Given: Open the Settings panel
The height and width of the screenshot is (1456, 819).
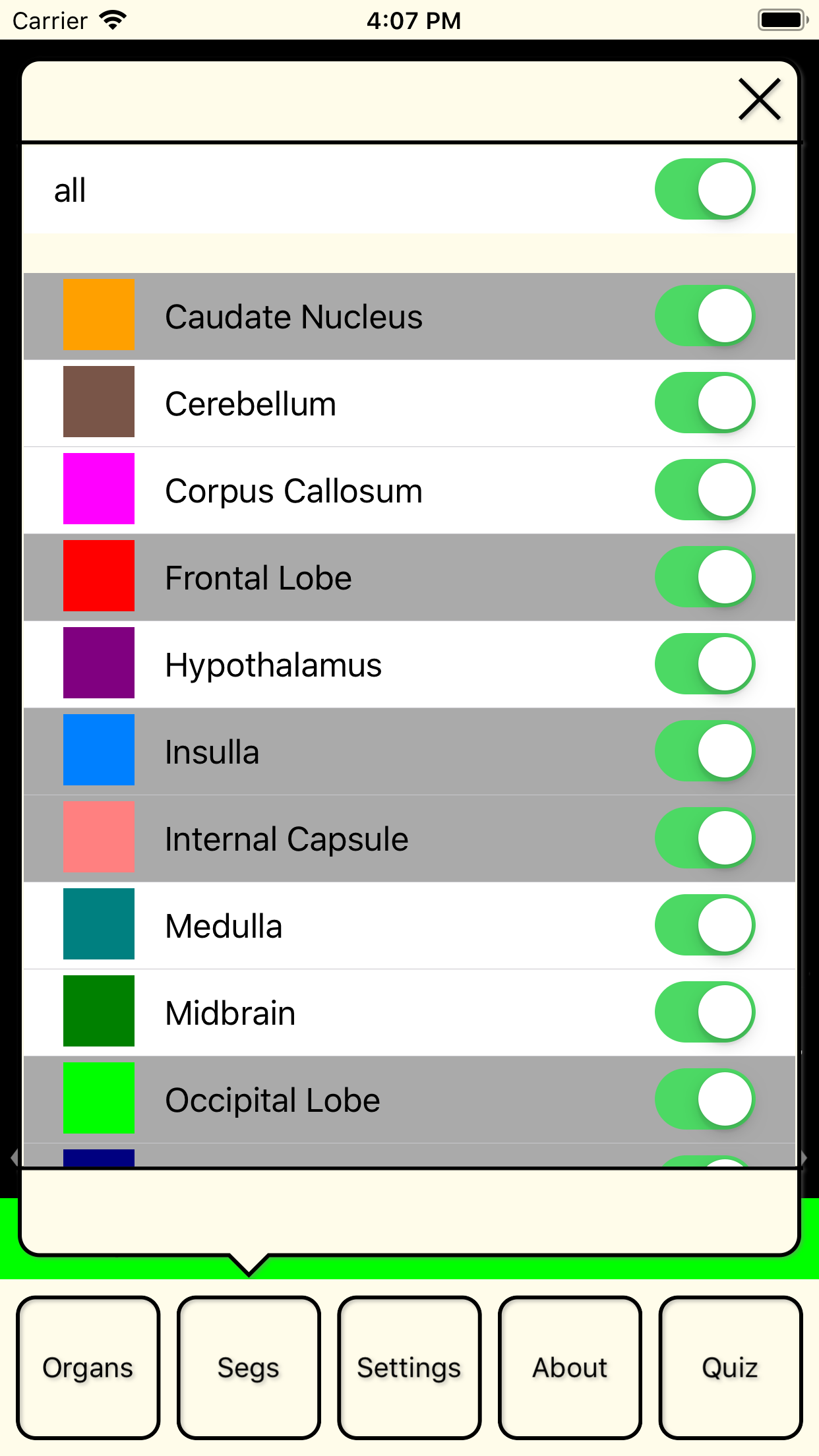Looking at the screenshot, I should click(409, 1368).
